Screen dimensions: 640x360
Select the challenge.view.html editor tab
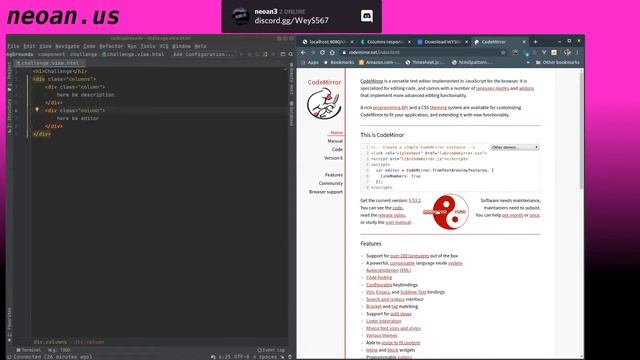[x=50, y=63]
